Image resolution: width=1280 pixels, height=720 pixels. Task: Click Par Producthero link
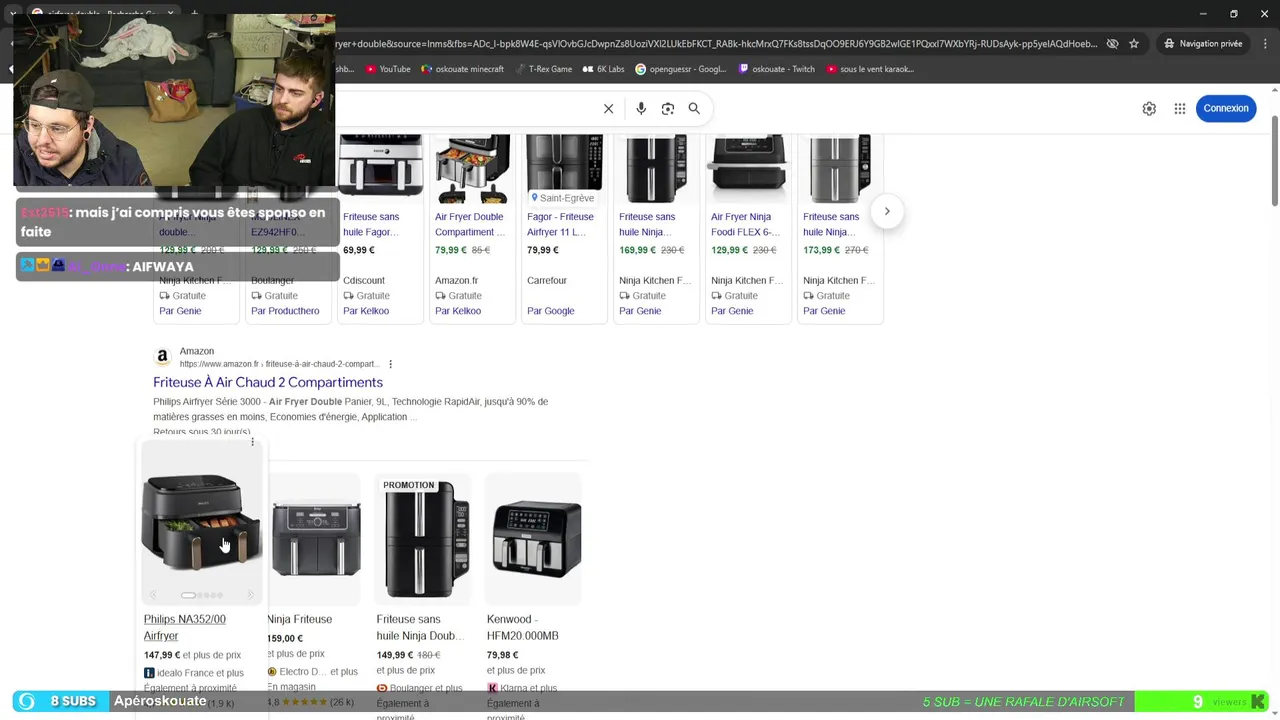pos(285,311)
